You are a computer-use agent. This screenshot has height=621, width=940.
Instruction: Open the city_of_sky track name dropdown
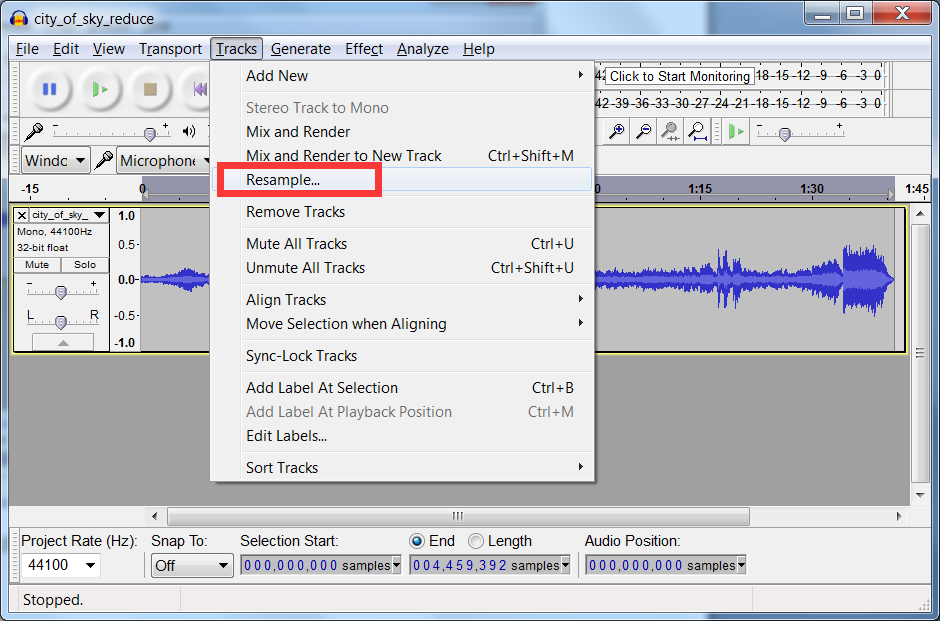pyautogui.click(x=99, y=215)
